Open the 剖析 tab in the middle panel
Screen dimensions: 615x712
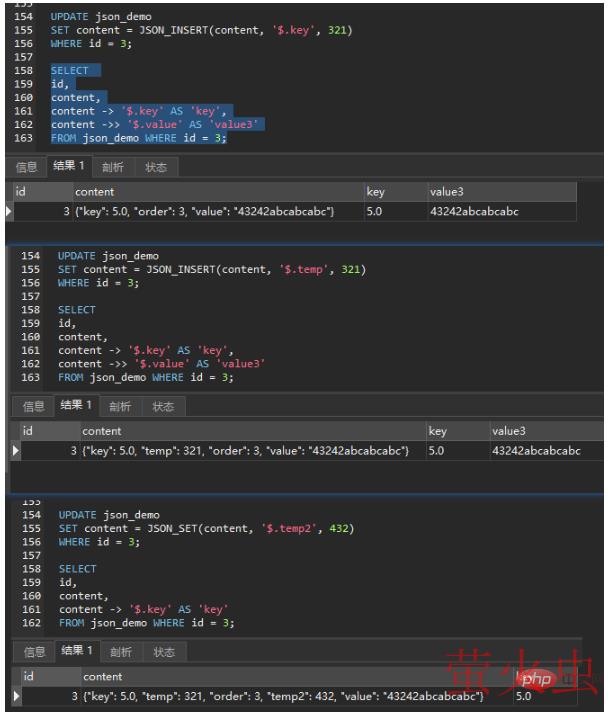click(120, 406)
